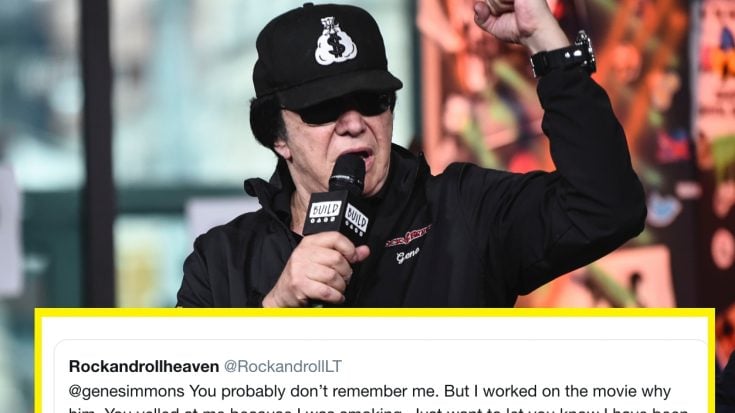735x413 pixels.
Task: Click the dark sunglasses on the man's face
Action: click(344, 107)
